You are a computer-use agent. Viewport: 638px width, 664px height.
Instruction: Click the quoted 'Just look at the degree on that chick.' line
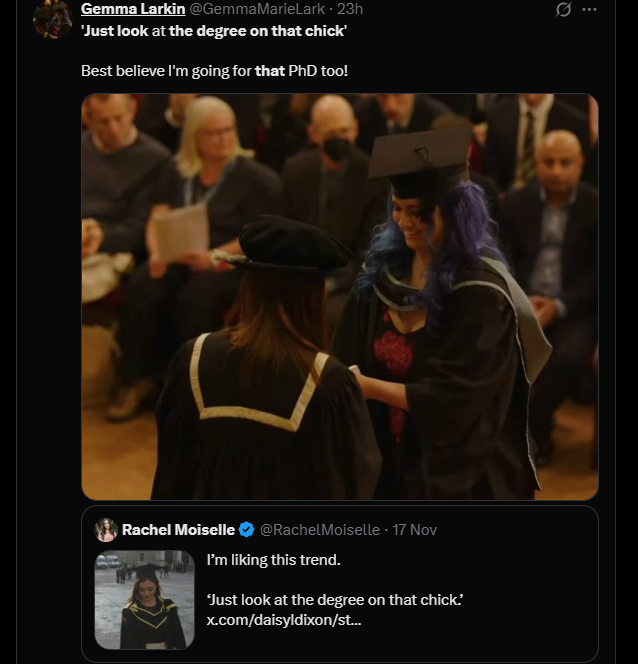coord(334,599)
